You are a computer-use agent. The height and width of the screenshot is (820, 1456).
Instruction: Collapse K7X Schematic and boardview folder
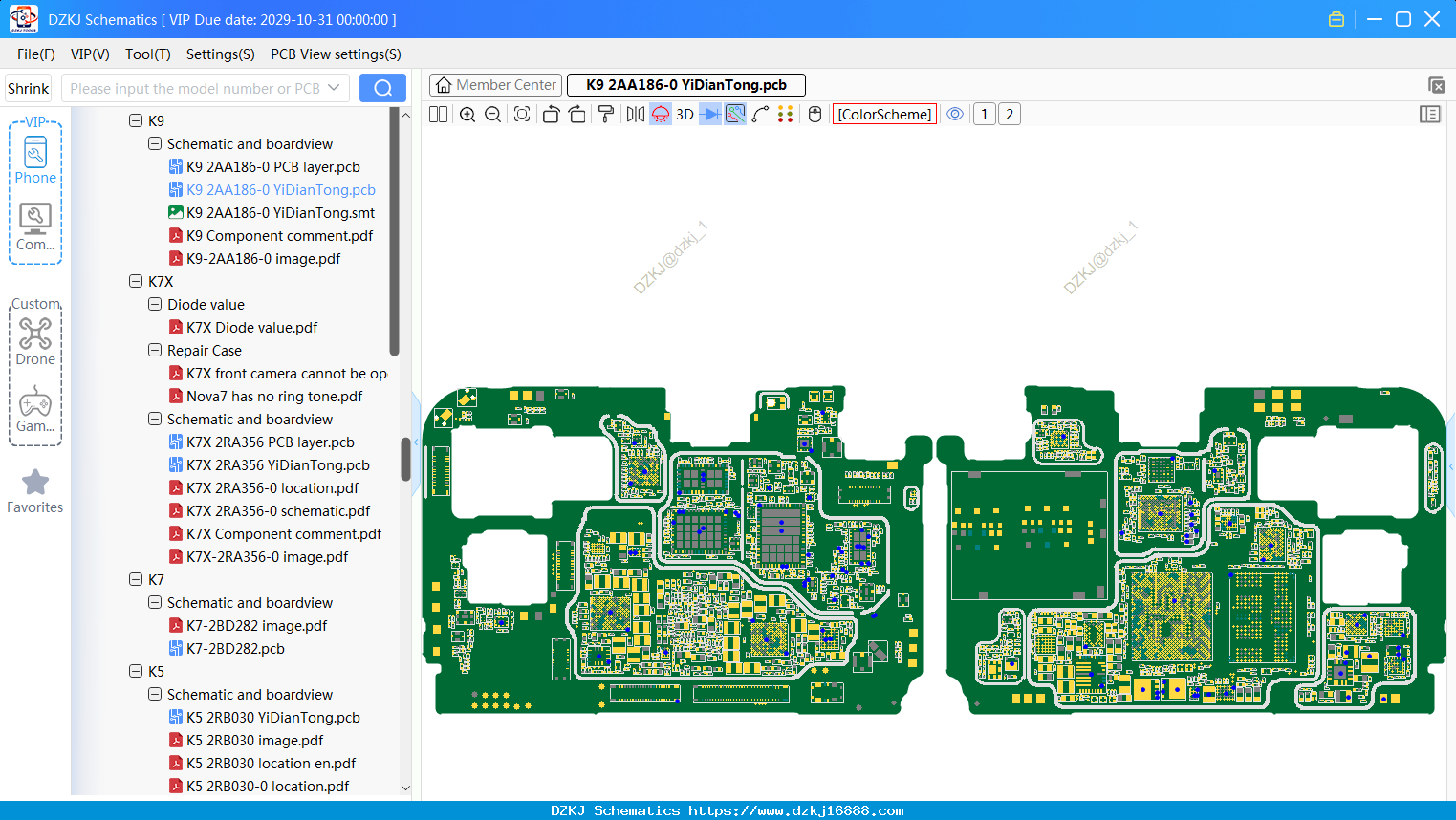point(155,420)
